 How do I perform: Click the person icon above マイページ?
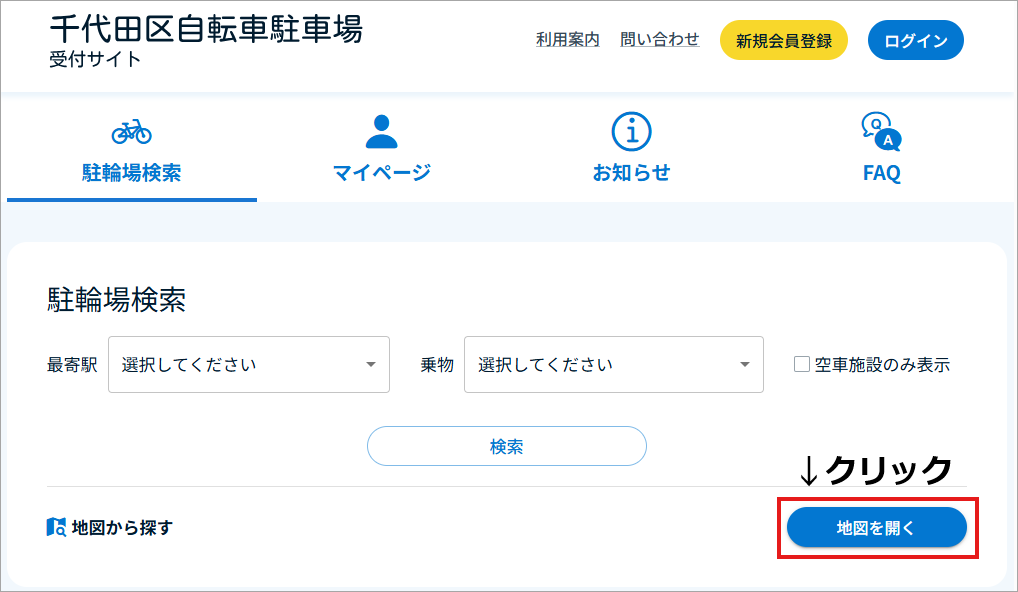tap(381, 132)
